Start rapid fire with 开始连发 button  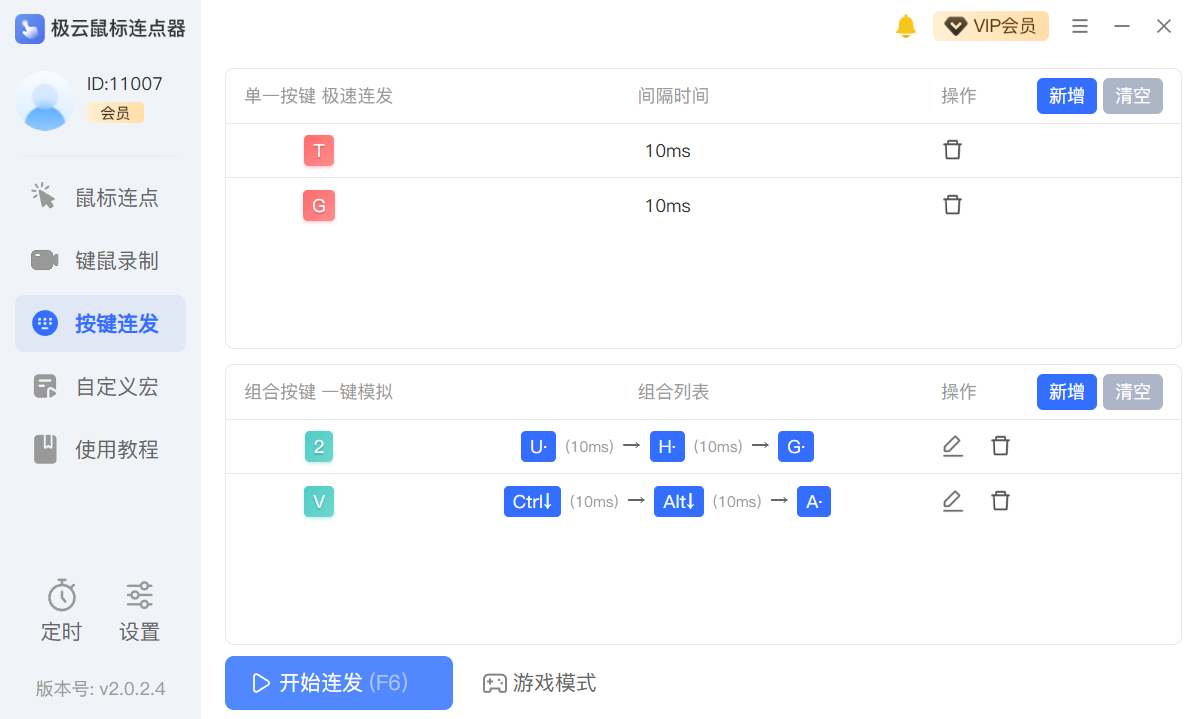[339, 683]
